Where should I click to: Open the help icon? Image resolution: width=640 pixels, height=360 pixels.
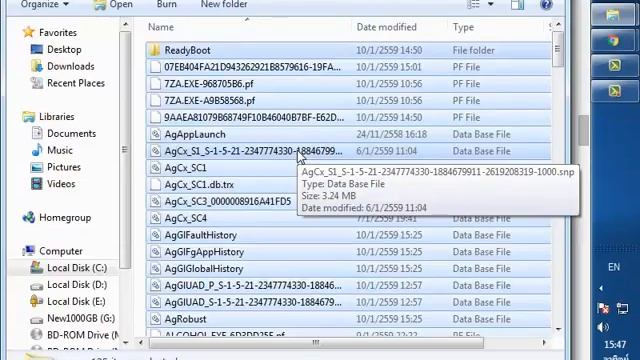click(546, 4)
